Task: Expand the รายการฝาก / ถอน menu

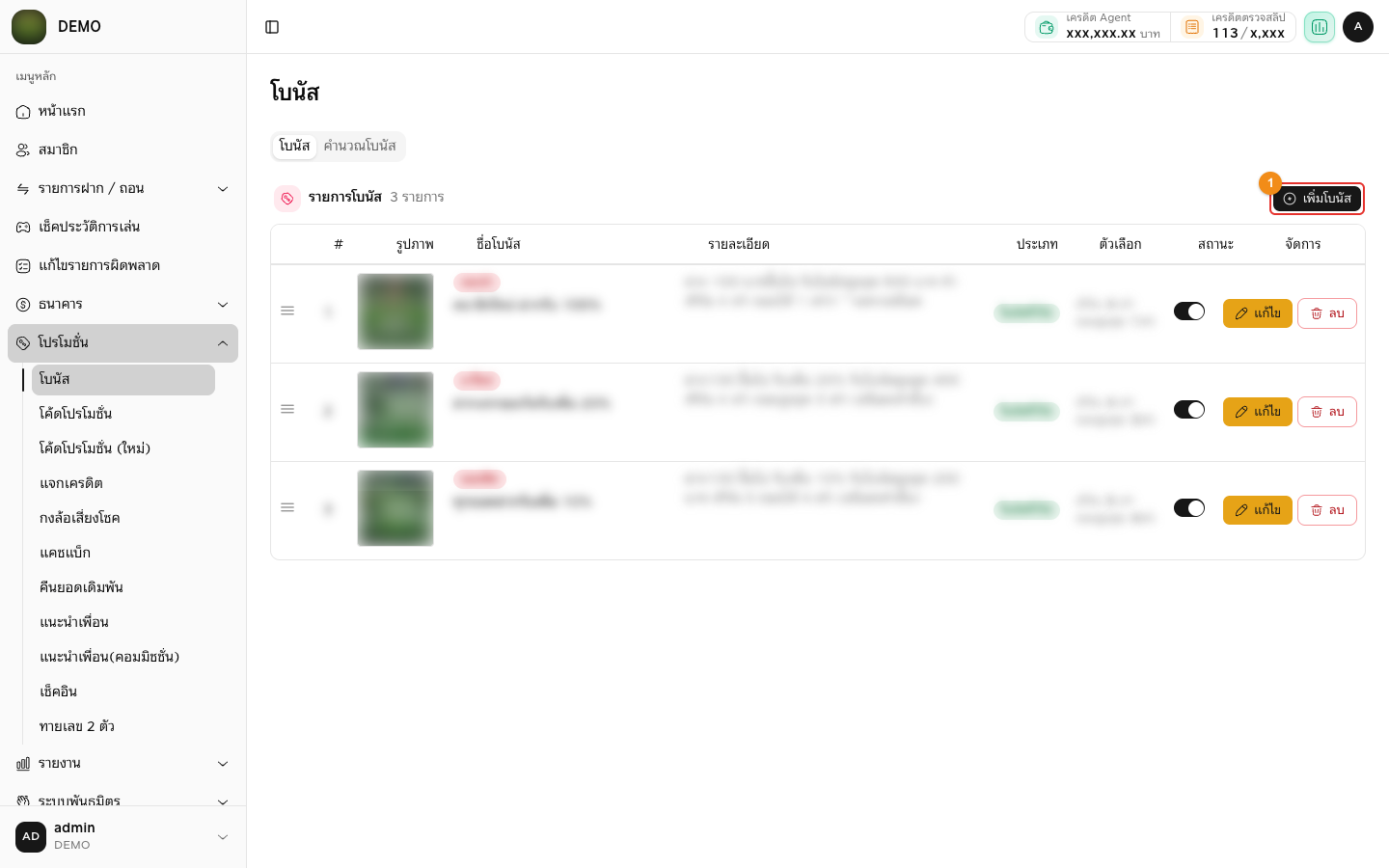Action: [123, 189]
